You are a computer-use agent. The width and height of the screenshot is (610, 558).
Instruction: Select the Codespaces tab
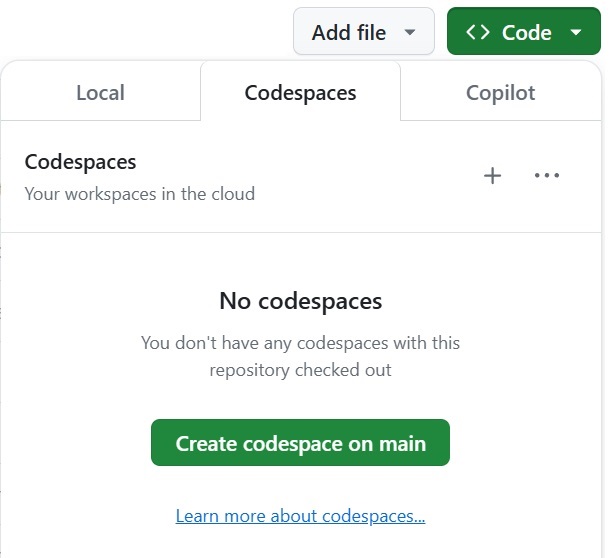[x=300, y=92]
